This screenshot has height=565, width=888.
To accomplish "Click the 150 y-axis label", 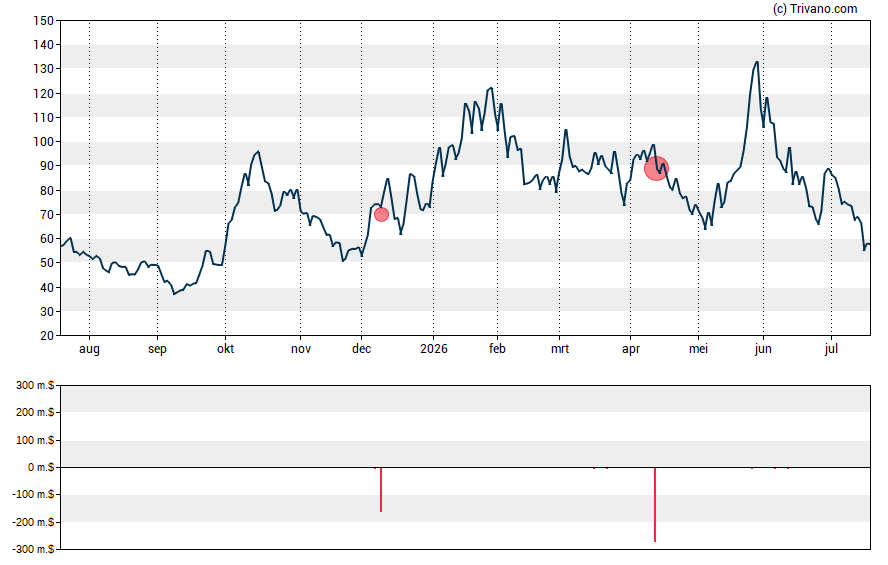I will pos(44,21).
